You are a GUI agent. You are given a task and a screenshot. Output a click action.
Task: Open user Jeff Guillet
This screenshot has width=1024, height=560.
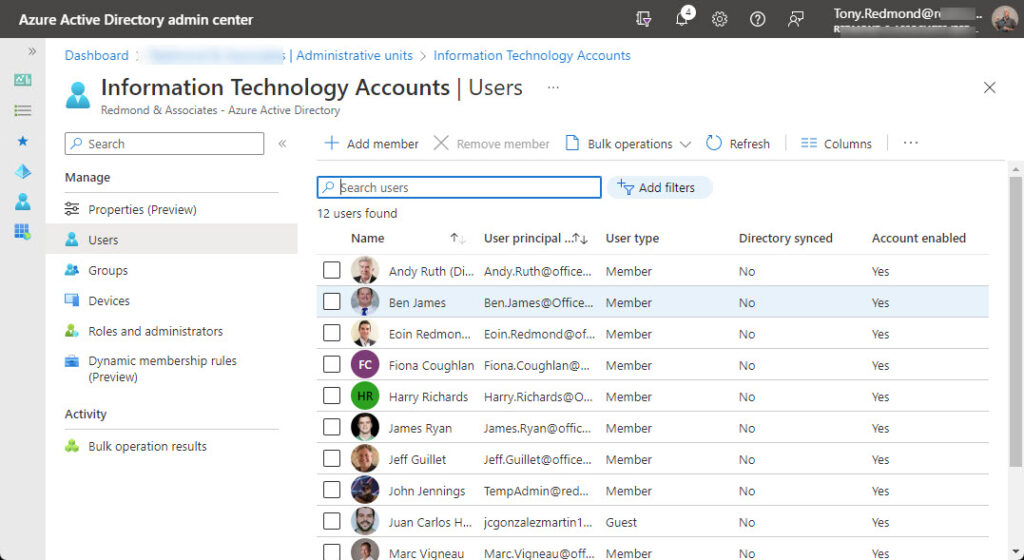point(417,459)
